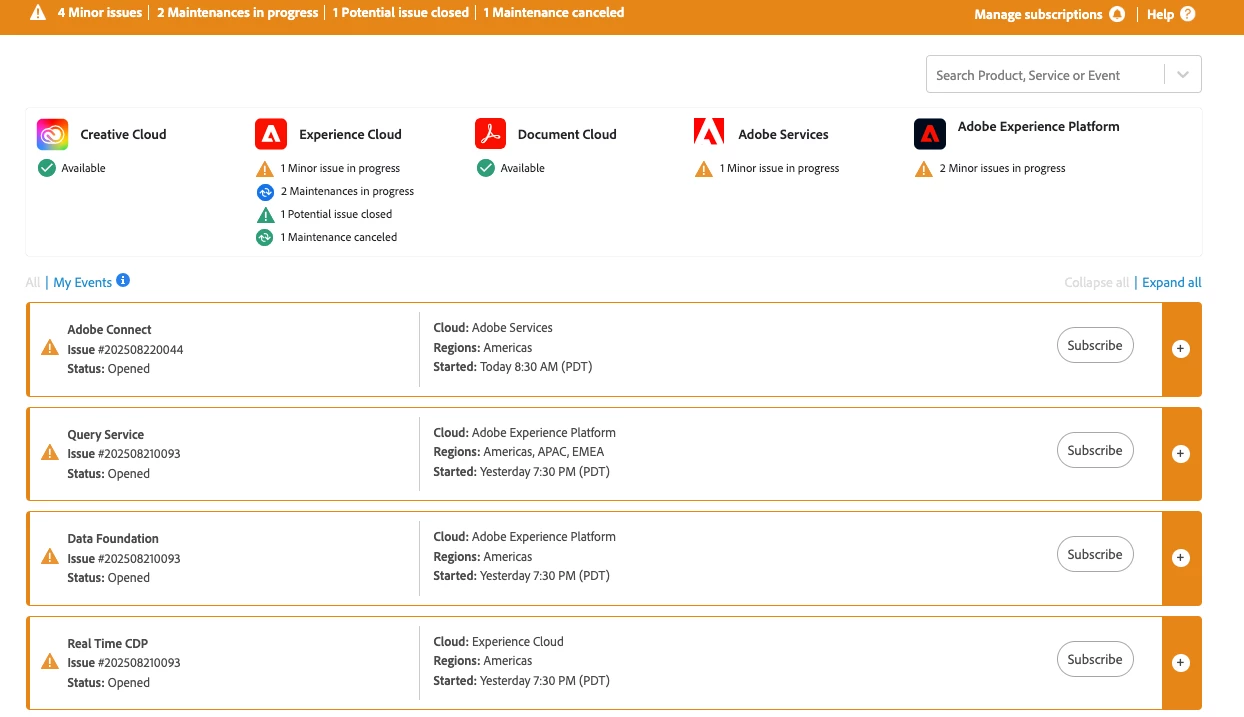Open the Help link
Screen dimensions: 1244x717
coord(1160,14)
